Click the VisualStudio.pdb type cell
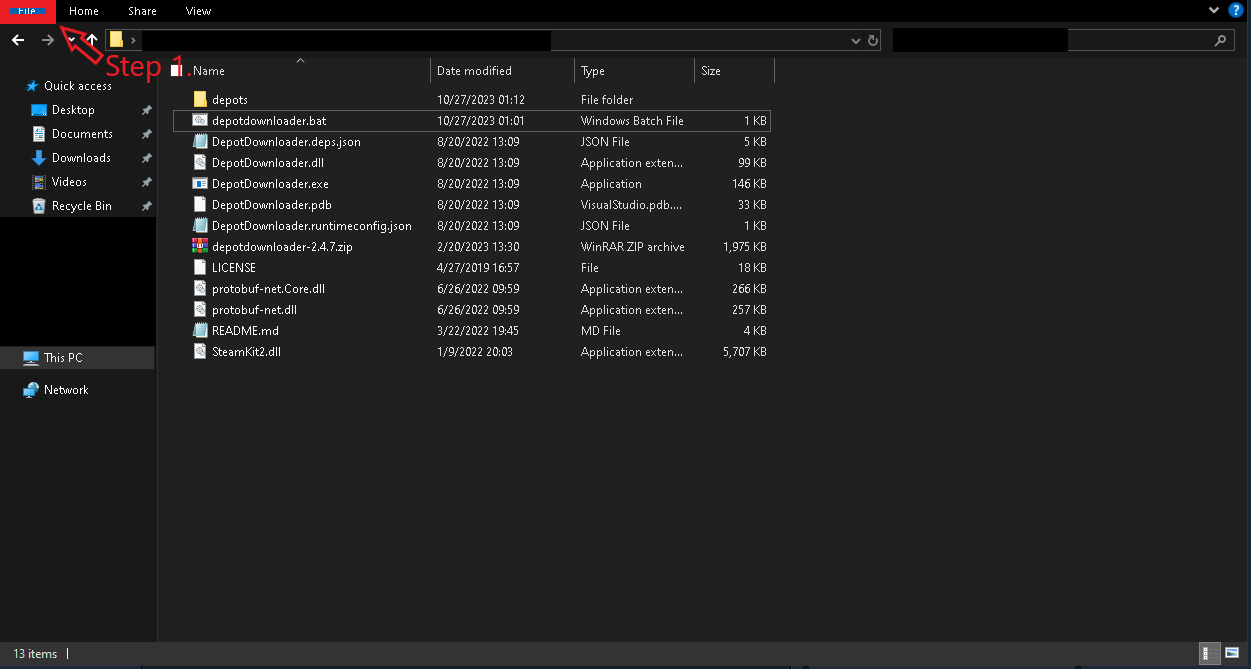This screenshot has height=669, width=1251. tap(631, 205)
